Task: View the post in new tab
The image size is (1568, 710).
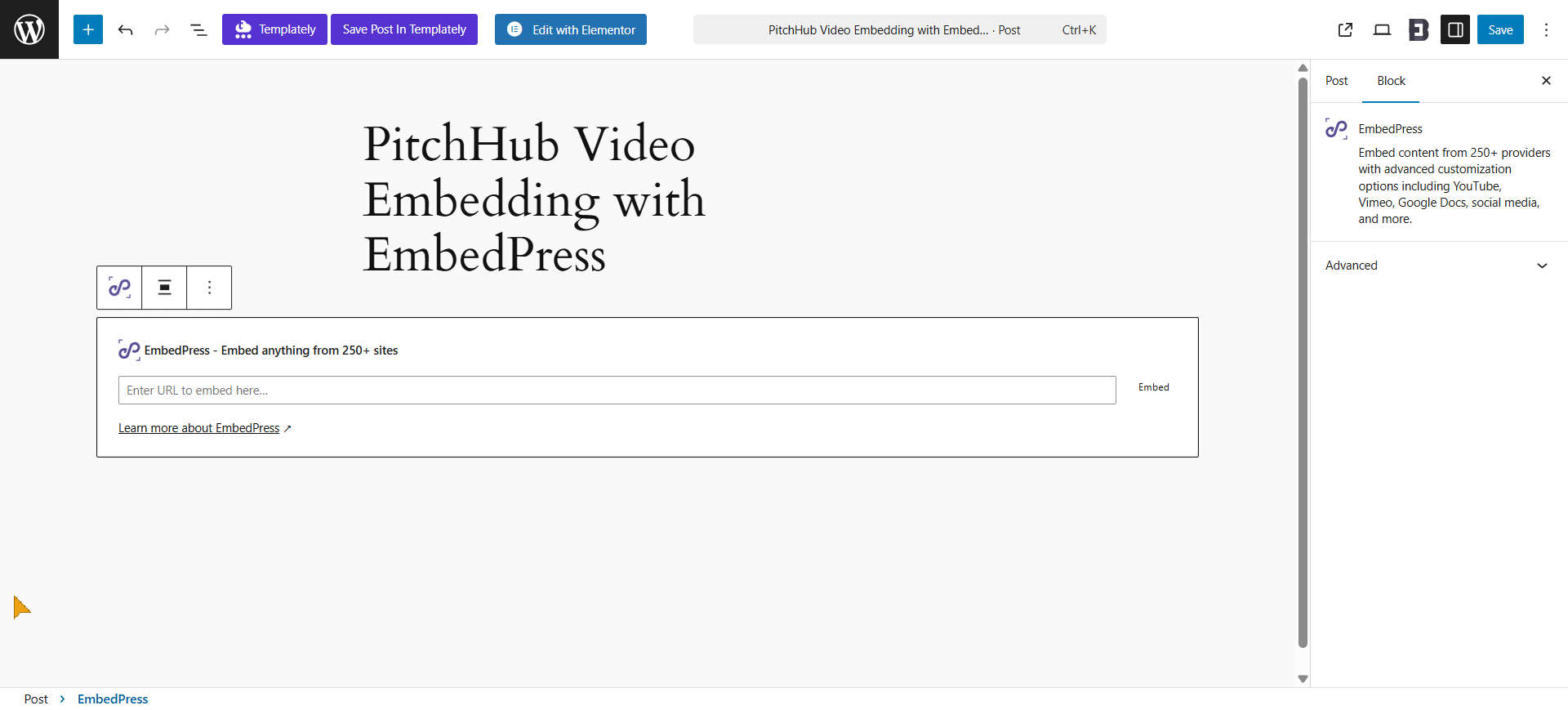Action: [x=1345, y=29]
